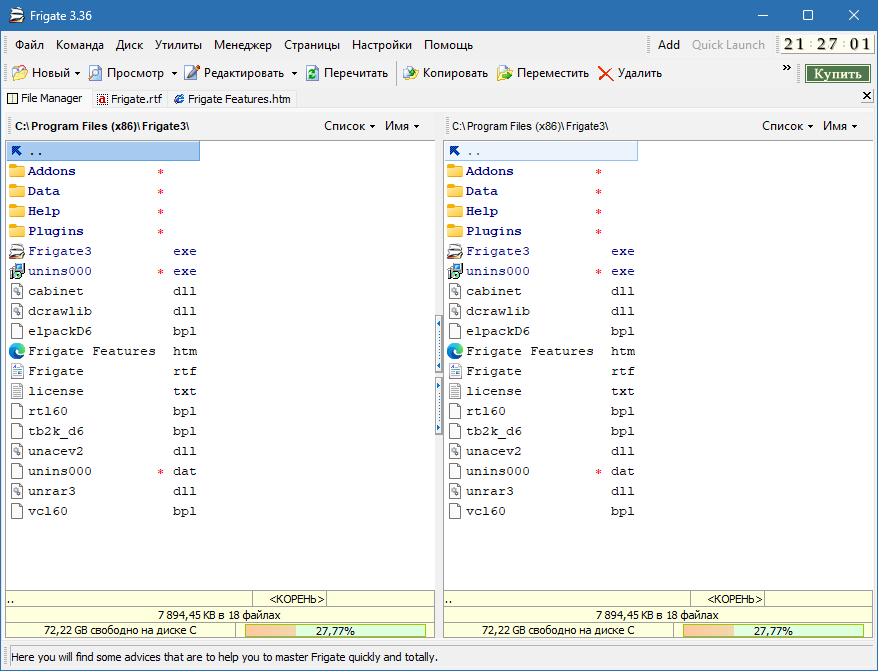Screen dimensions: 878x671
Task: Click the parent directory arrow in left panel
Action: [17, 151]
